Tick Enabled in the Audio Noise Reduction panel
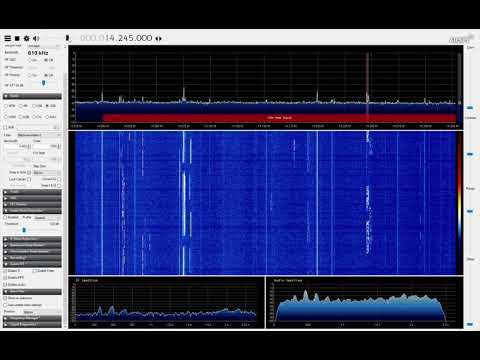The width and height of the screenshot is (480, 360). pos(5,217)
